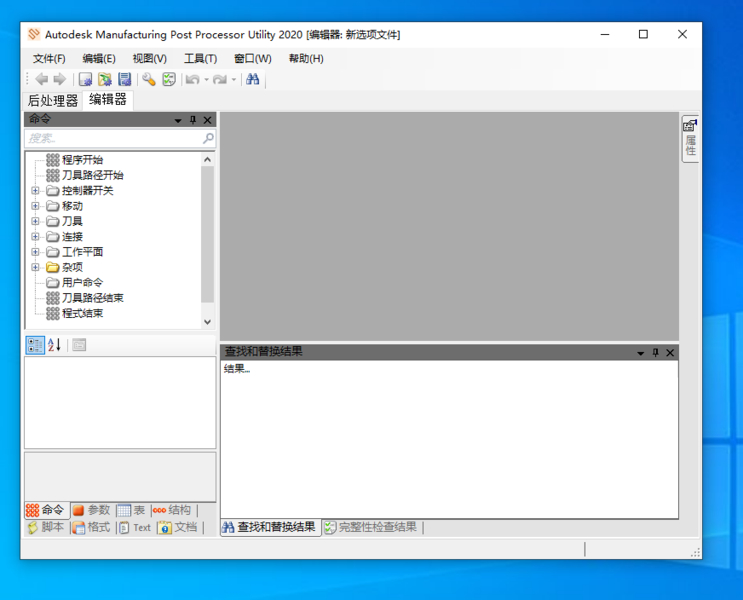Image resolution: width=743 pixels, height=600 pixels.
Task: Click the Autodesk application logo icon
Action: point(34,34)
